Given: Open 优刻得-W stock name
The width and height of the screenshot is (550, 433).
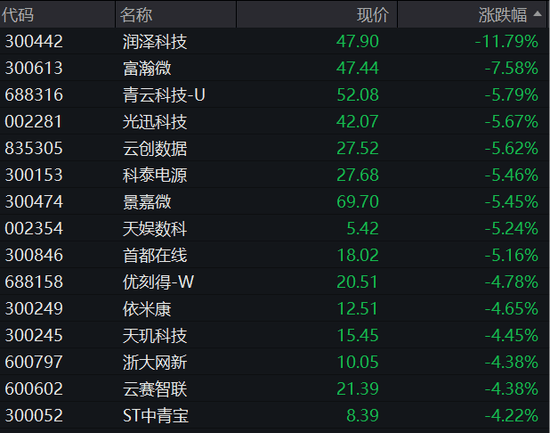Looking at the screenshot, I should [158, 282].
